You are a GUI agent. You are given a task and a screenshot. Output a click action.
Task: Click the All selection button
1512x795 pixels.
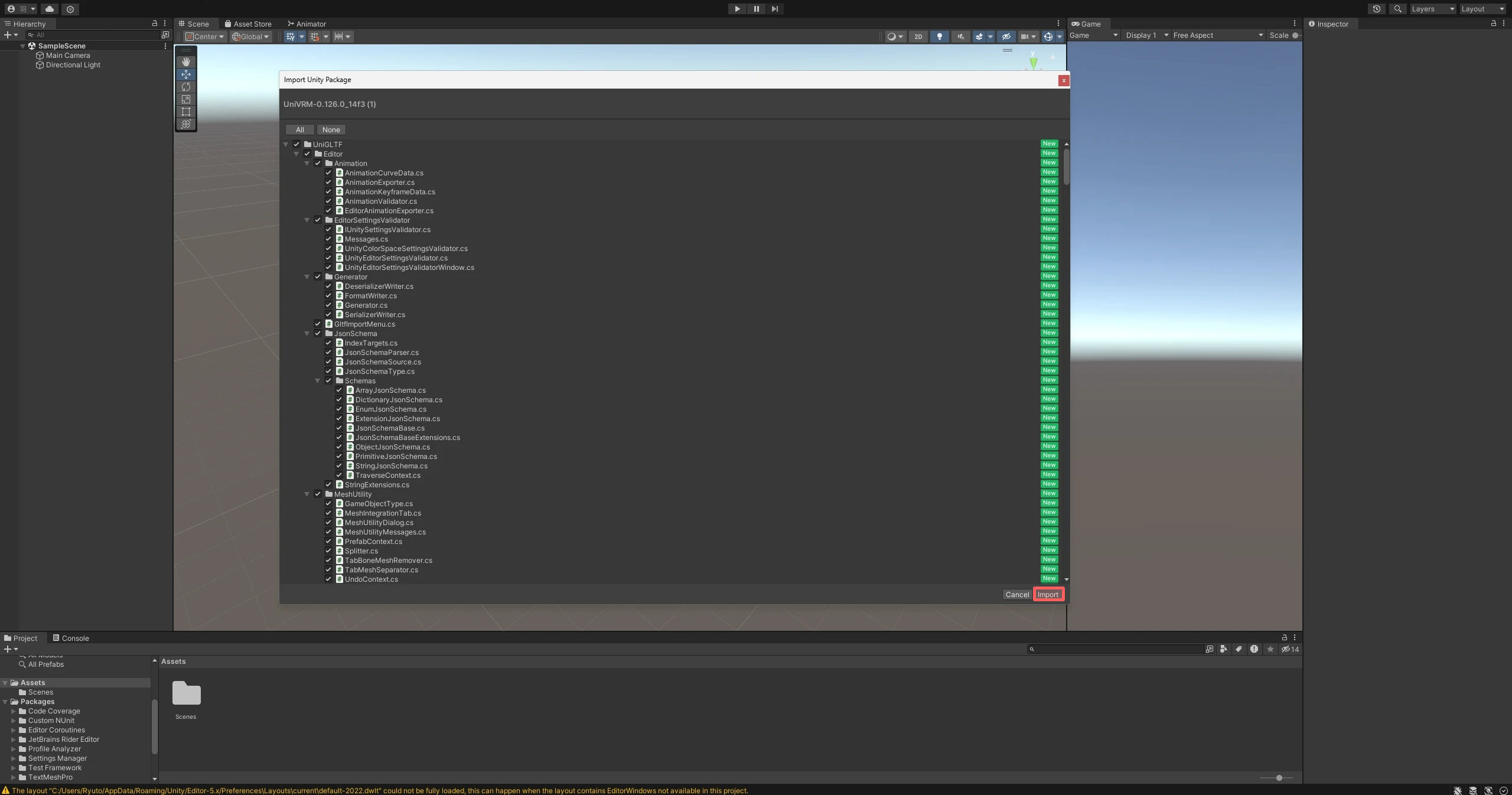pyautogui.click(x=300, y=130)
